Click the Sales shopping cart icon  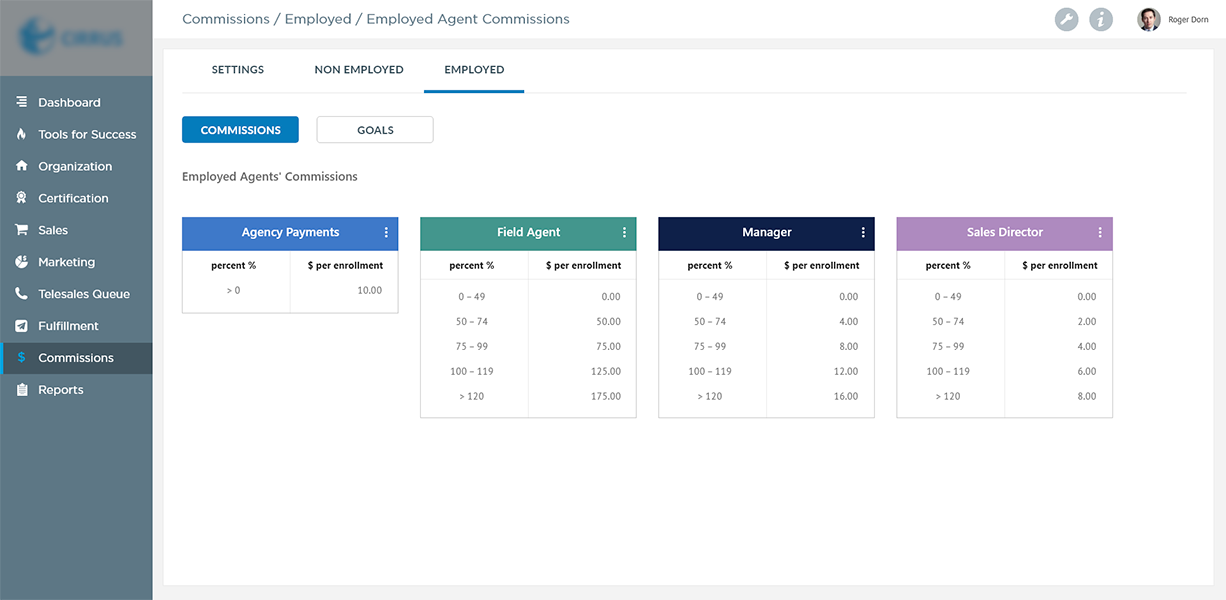21,230
